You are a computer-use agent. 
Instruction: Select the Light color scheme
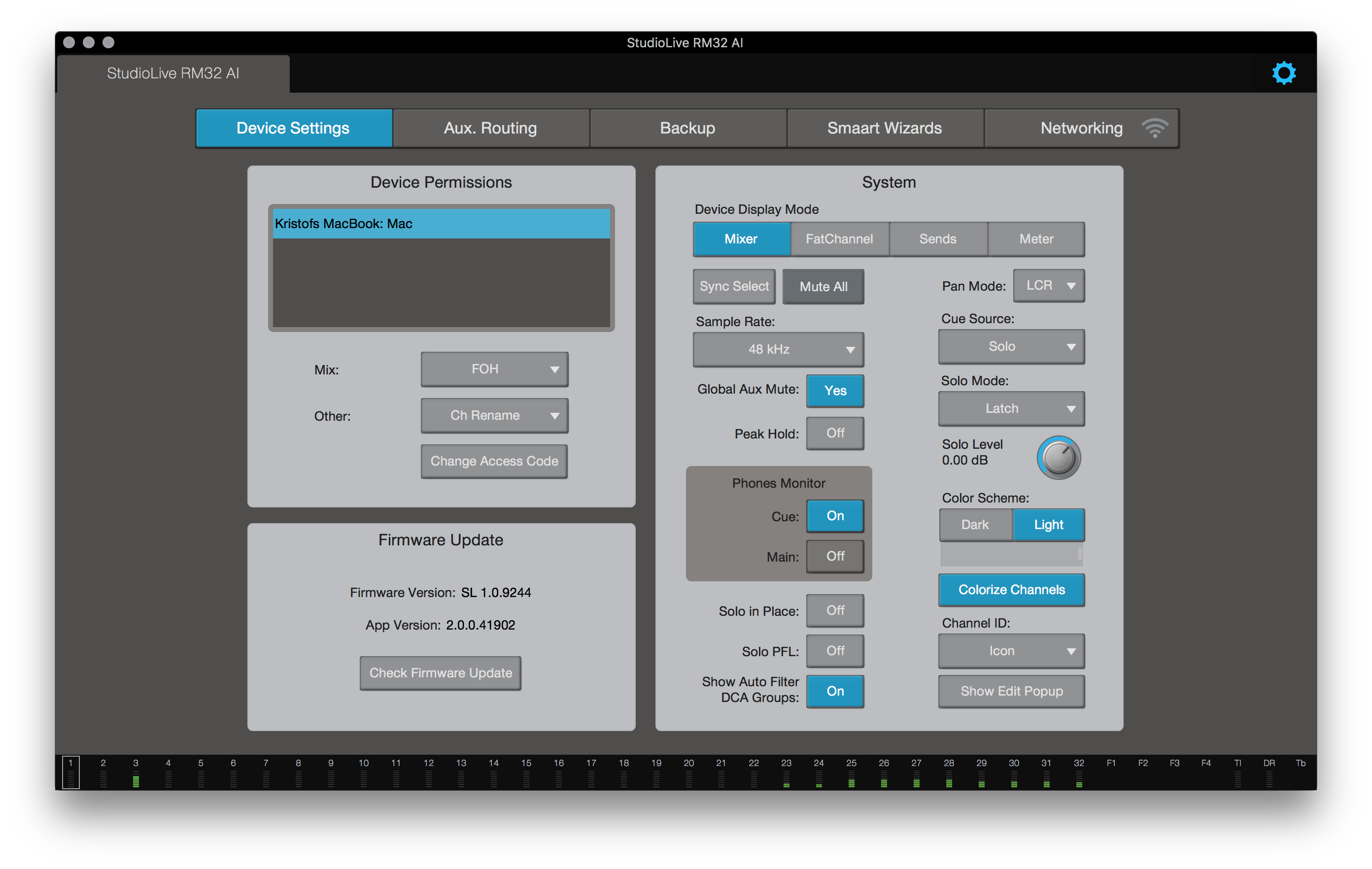(x=1048, y=525)
